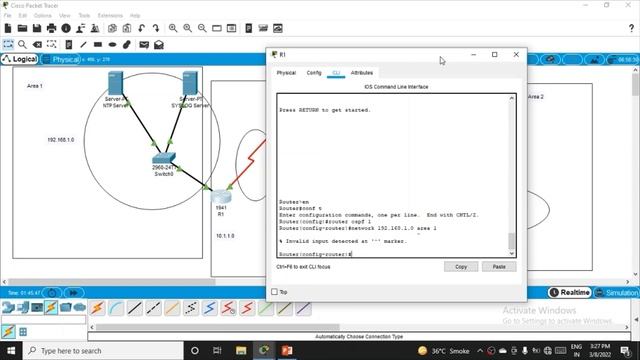This screenshot has width=640, height=360.
Task: Select the Connections lightning category icon
Action: [x=51, y=307]
